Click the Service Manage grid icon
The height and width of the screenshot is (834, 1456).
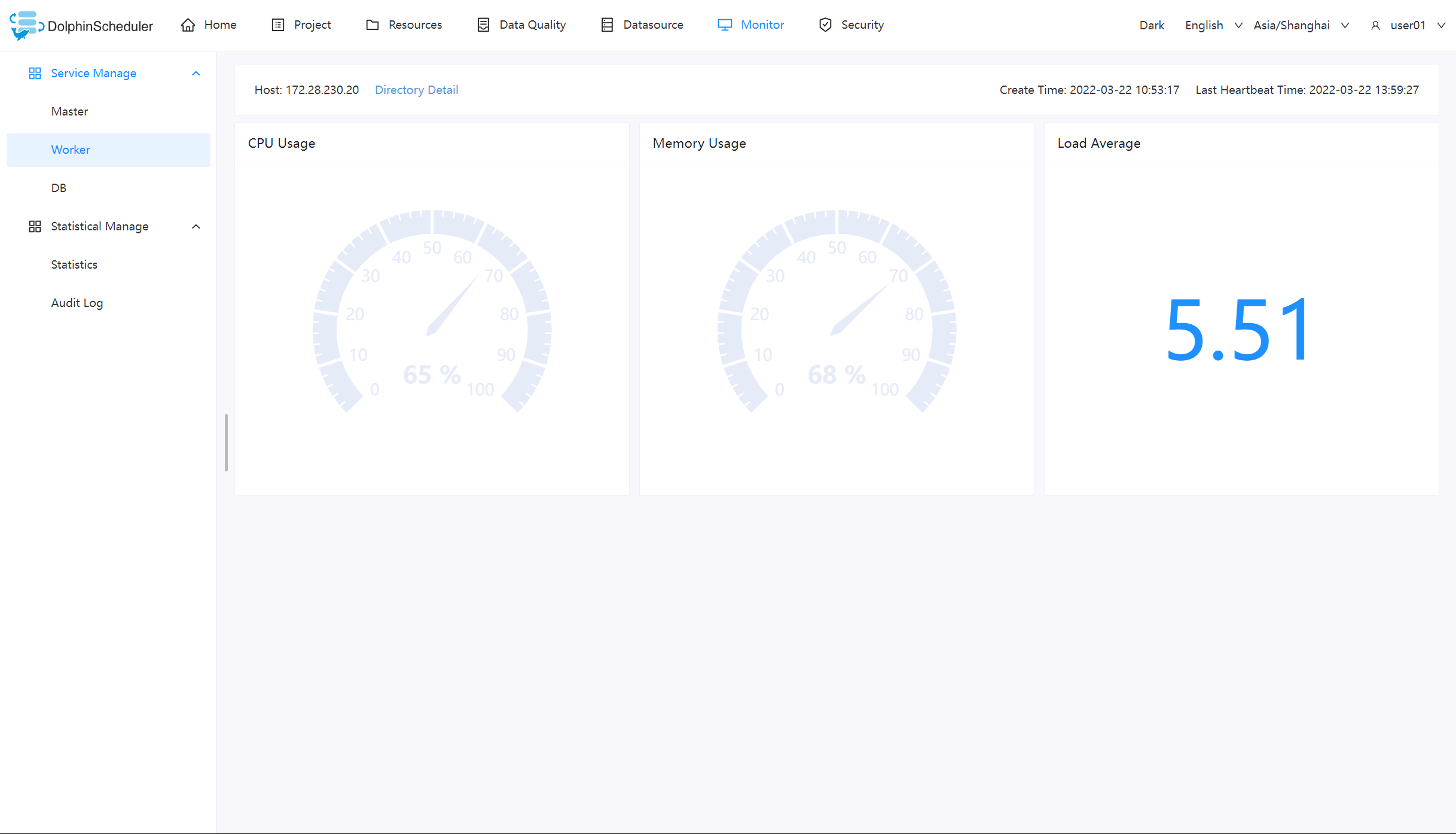35,73
